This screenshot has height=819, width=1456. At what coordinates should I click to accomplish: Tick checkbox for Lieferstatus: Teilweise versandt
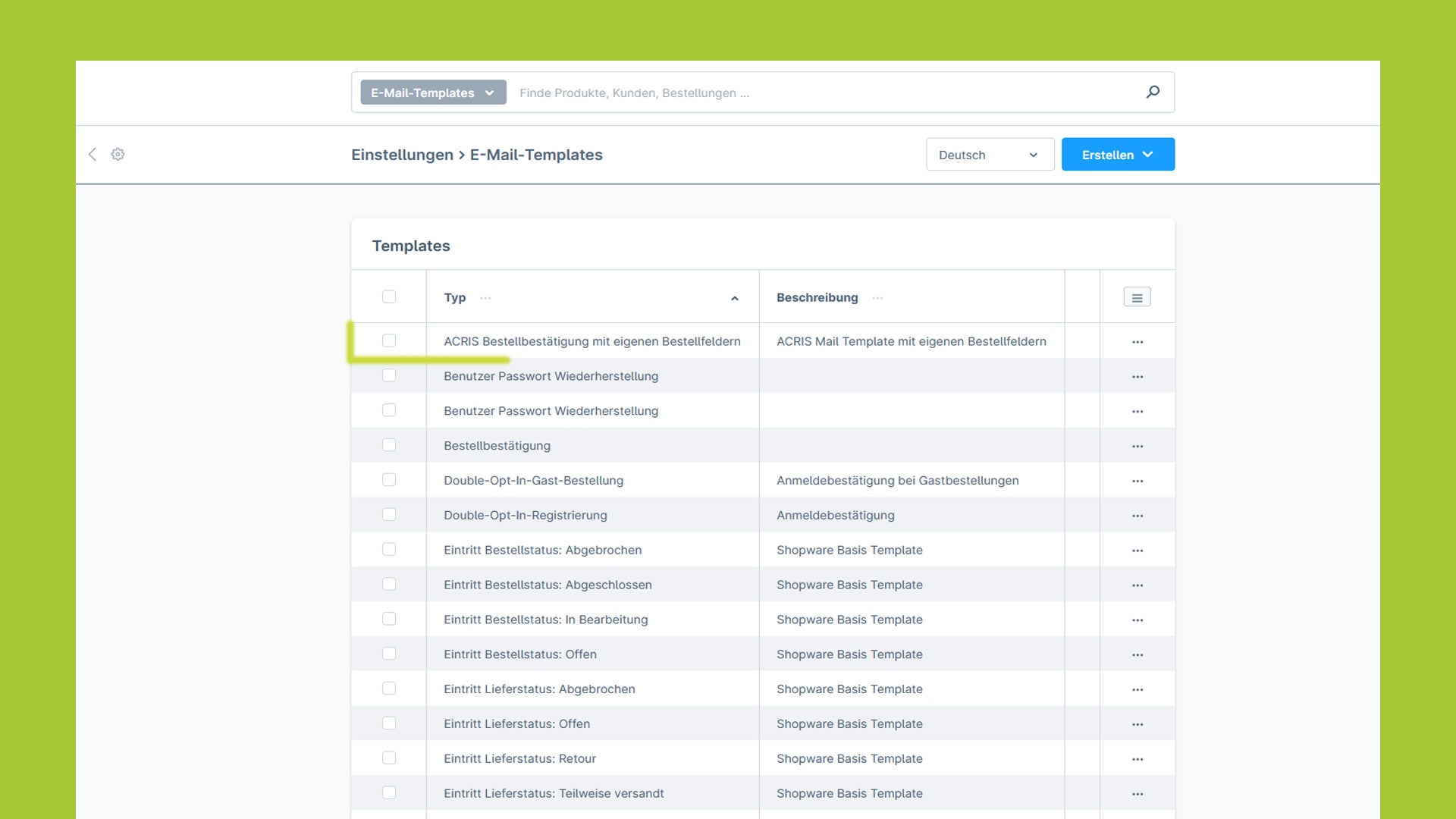(389, 792)
